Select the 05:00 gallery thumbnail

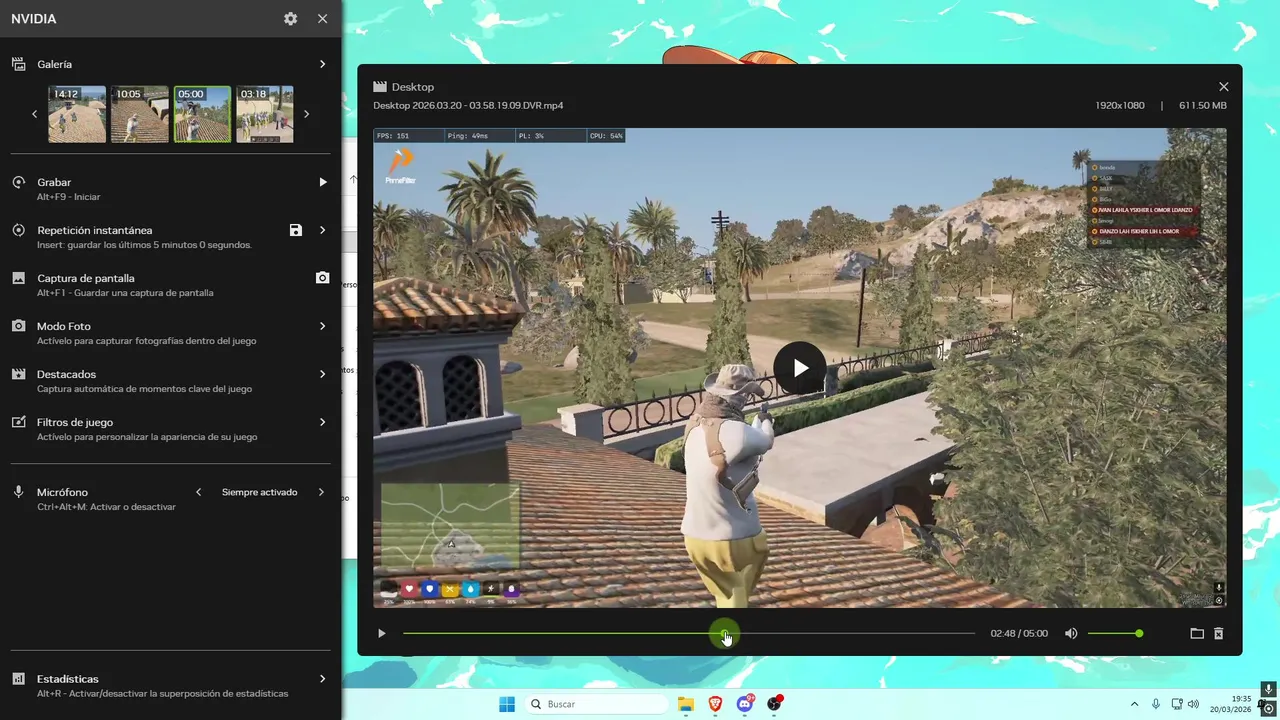pos(202,114)
